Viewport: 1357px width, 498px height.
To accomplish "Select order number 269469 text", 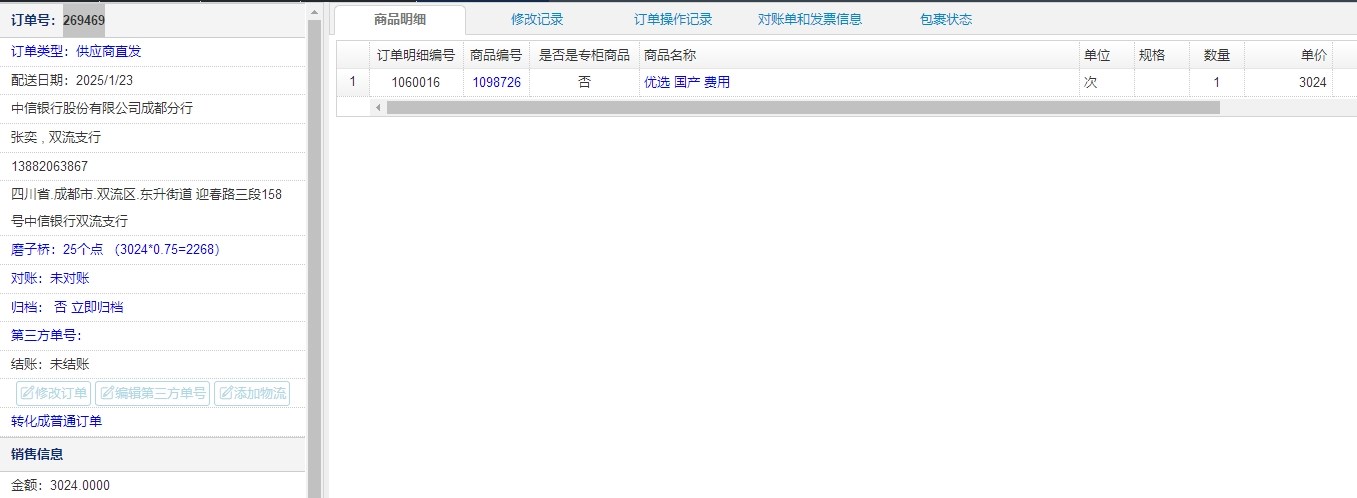I will [84, 20].
